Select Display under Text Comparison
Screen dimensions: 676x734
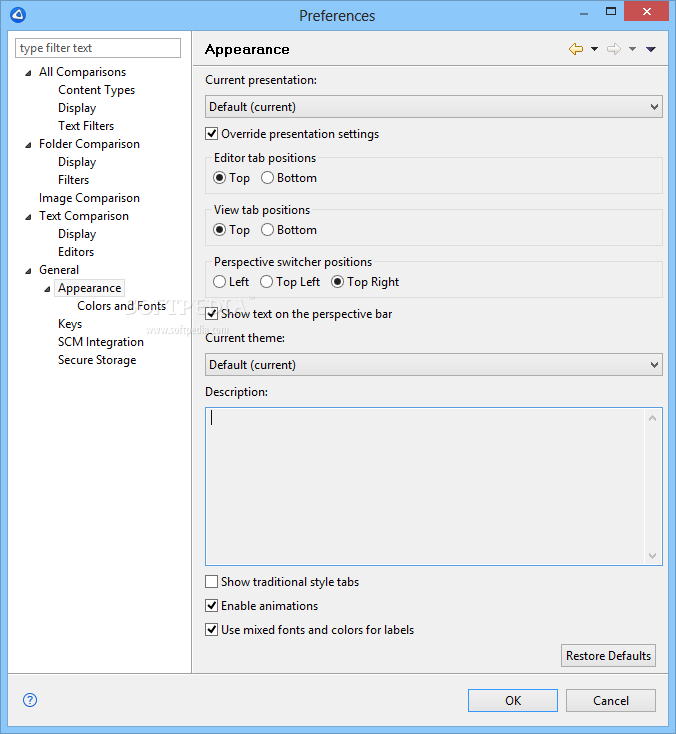77,234
